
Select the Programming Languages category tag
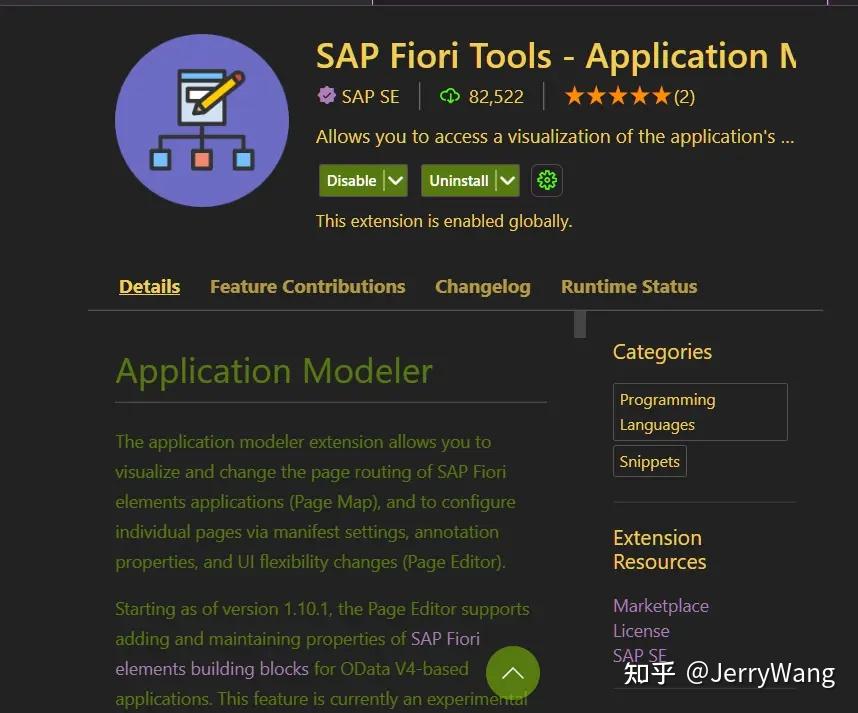tap(700, 411)
